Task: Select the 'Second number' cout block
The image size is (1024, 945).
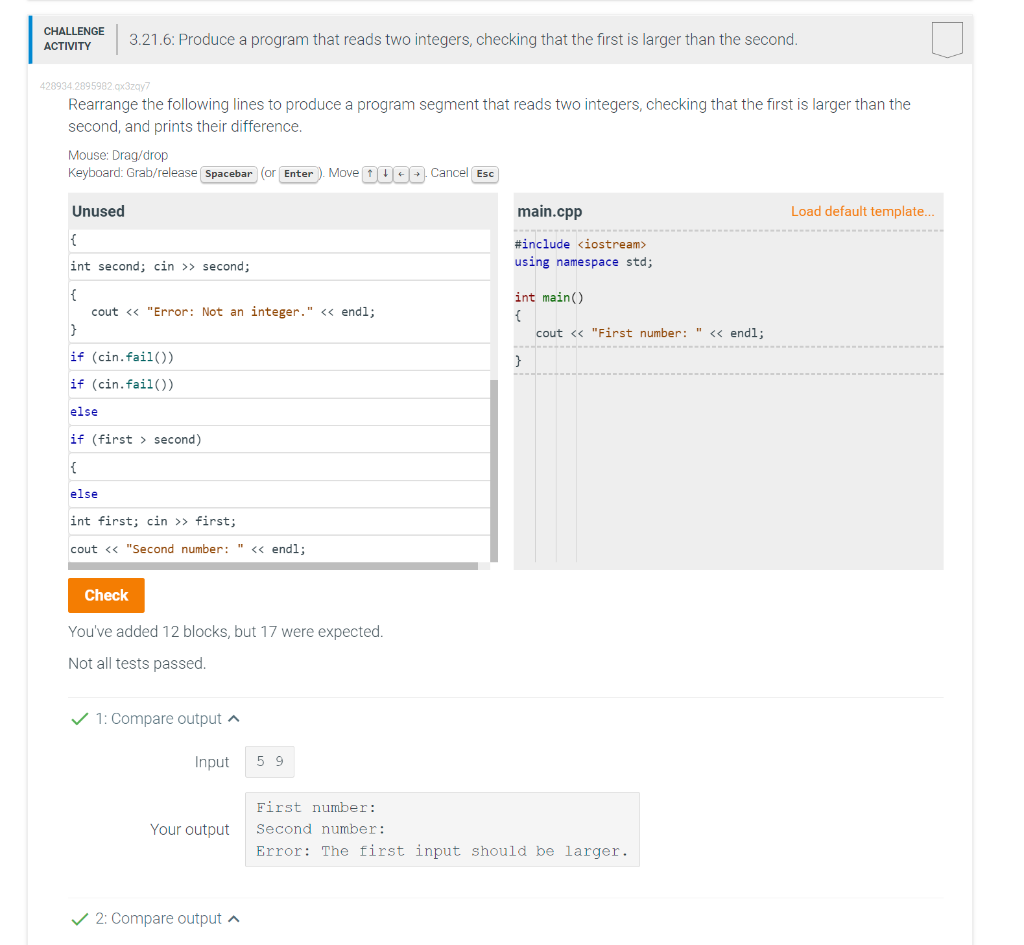Action: point(279,549)
